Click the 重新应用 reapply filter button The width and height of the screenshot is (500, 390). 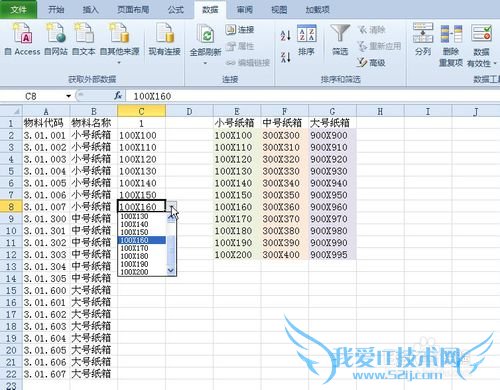coord(379,46)
